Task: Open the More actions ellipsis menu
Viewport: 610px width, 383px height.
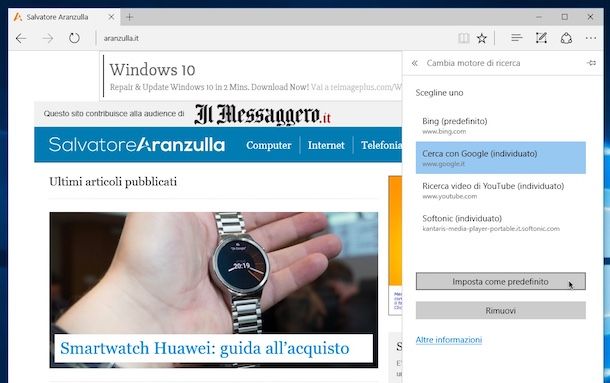Action: click(591, 38)
